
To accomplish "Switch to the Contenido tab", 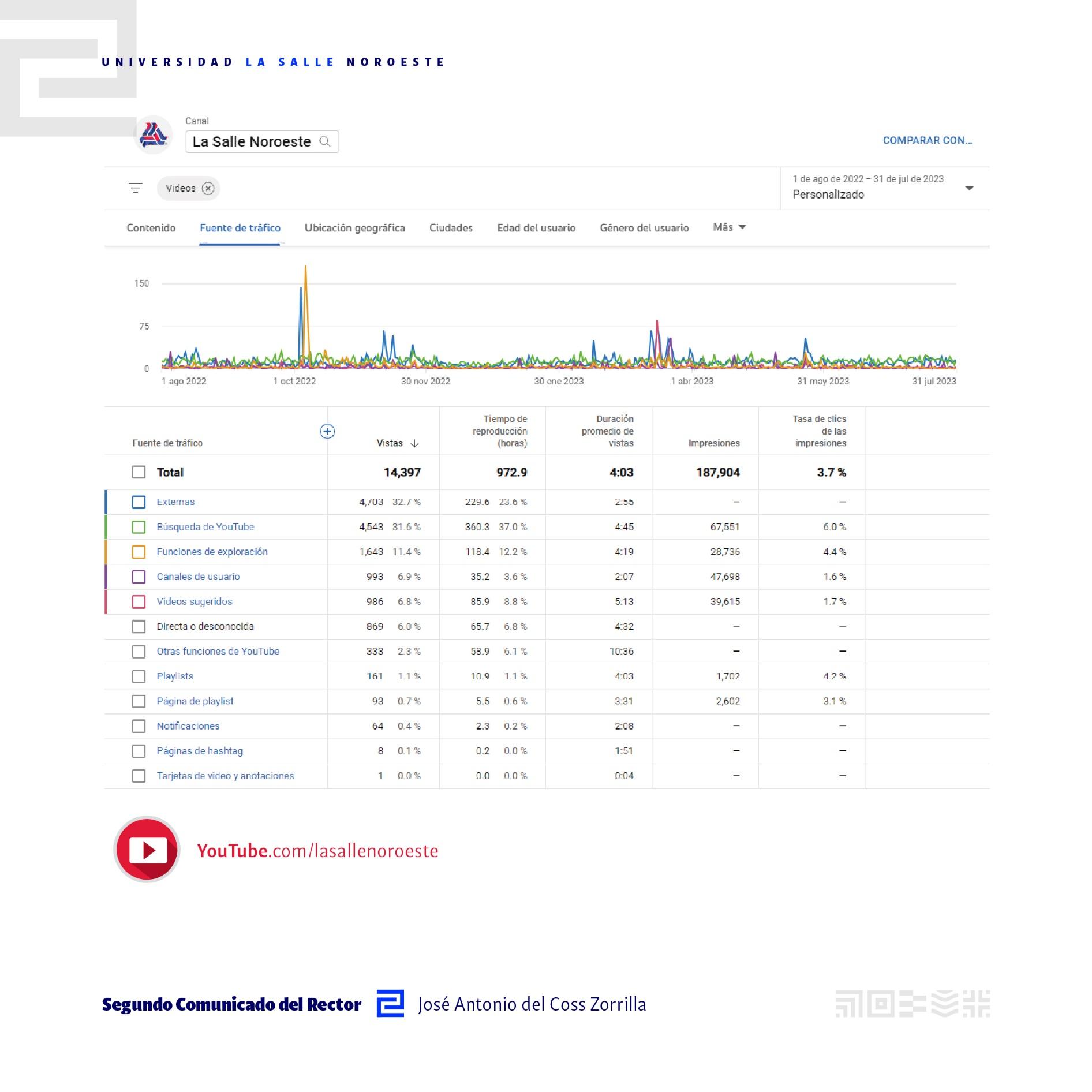I will point(151,228).
